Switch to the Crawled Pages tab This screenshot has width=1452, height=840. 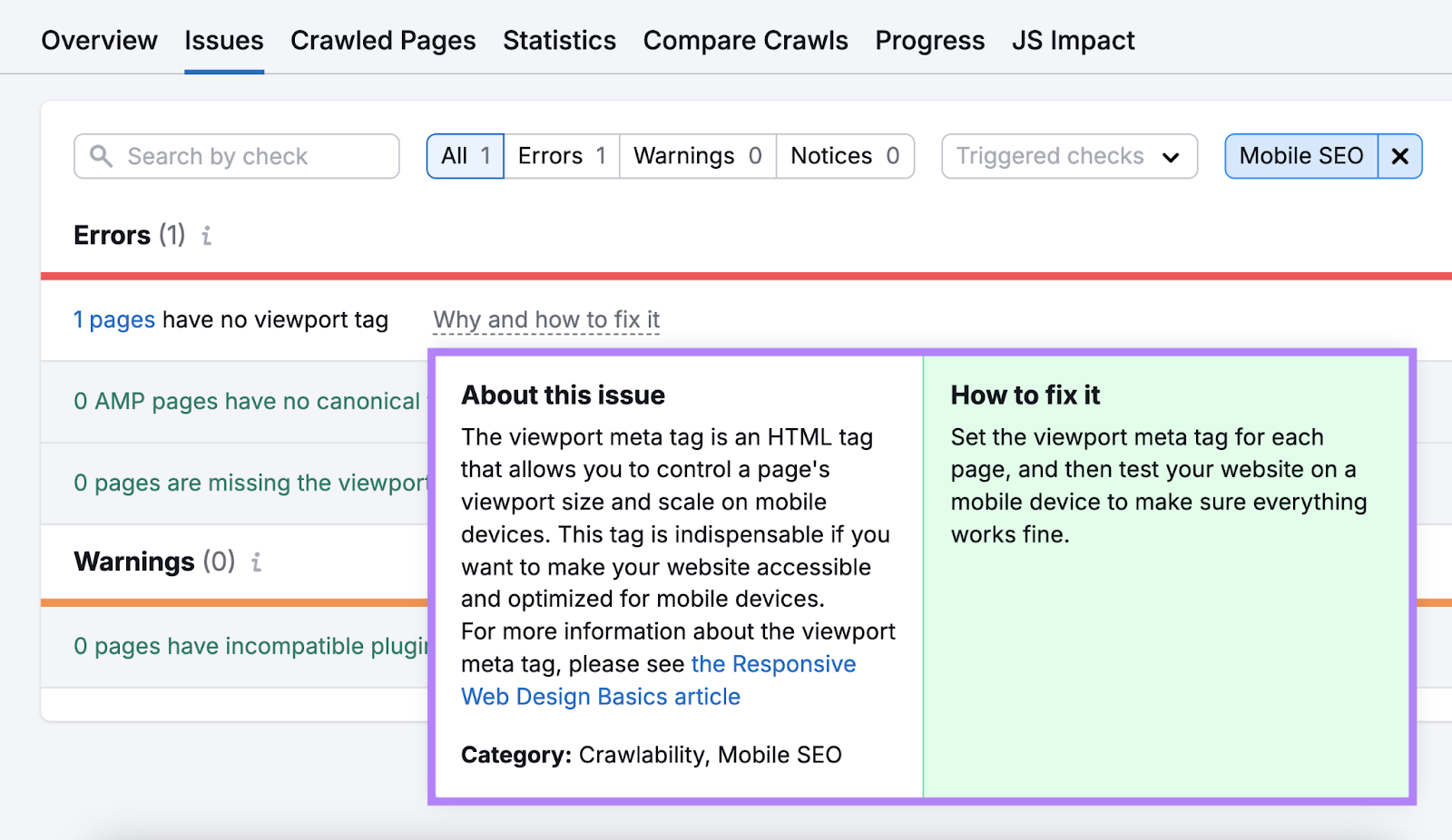pyautogui.click(x=383, y=40)
